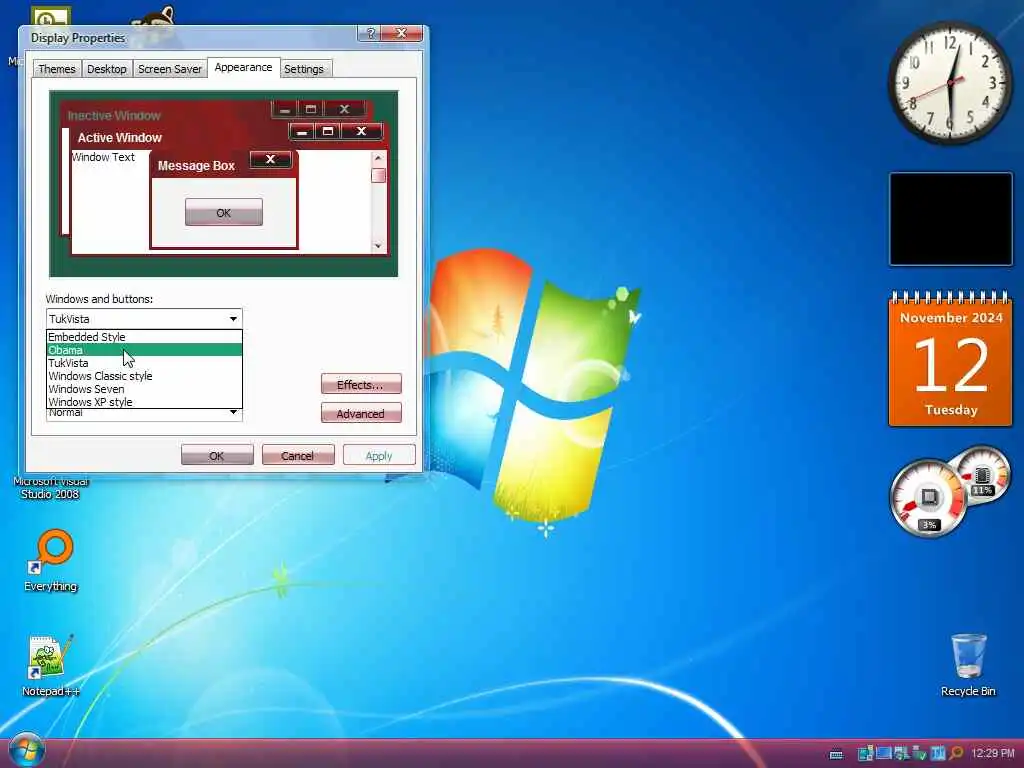Click the analog clock gadget
Screen dimensions: 1024x768
tap(950, 83)
